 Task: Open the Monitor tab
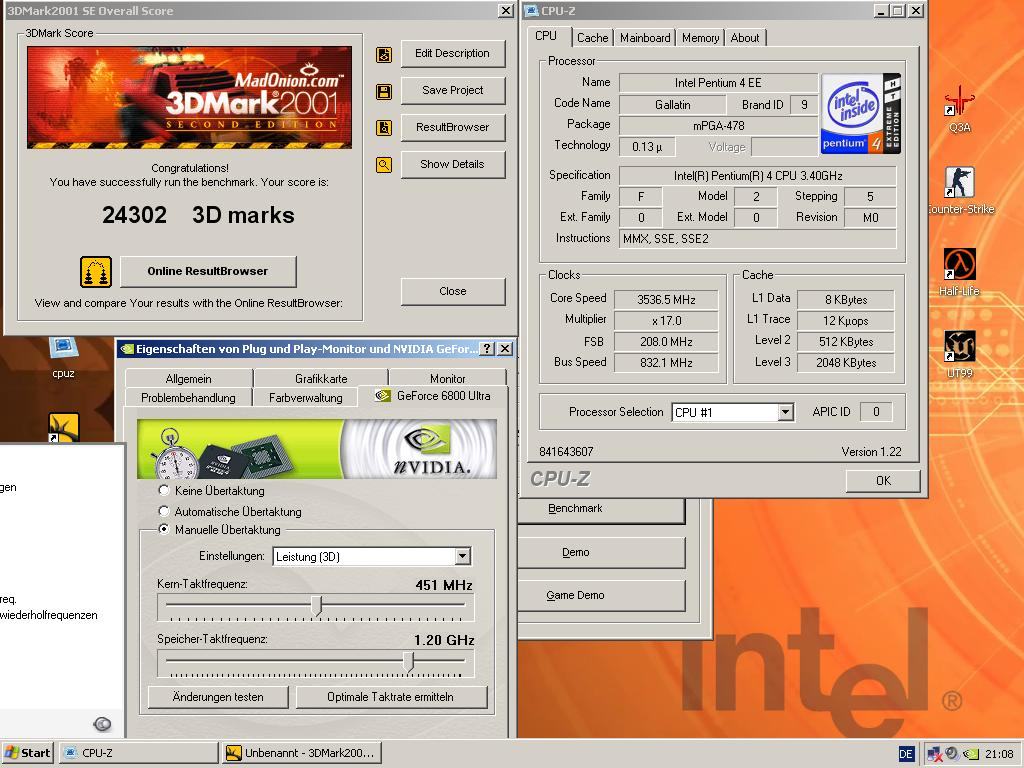tap(447, 379)
